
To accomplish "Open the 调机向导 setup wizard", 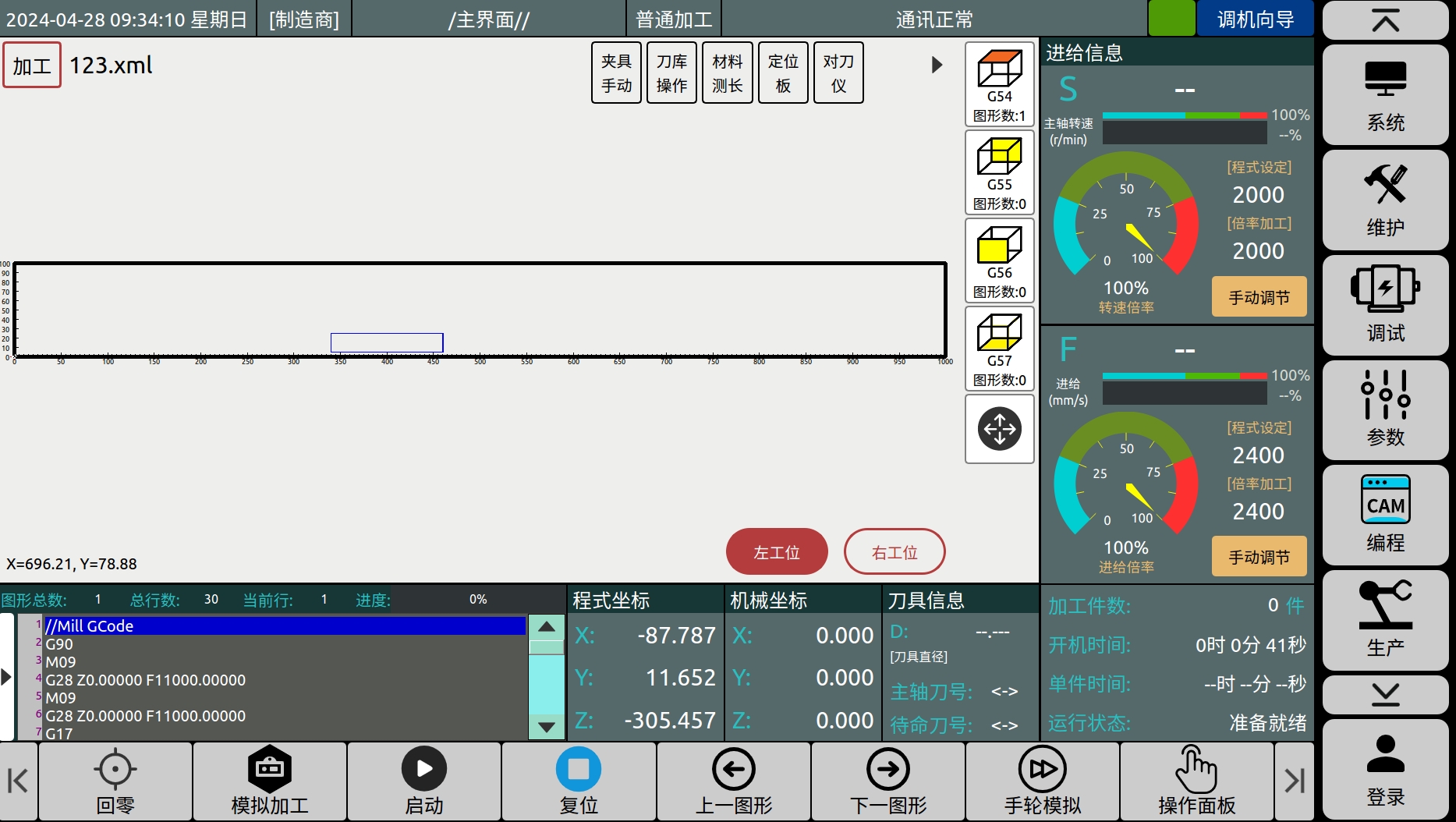I will 1255,19.
